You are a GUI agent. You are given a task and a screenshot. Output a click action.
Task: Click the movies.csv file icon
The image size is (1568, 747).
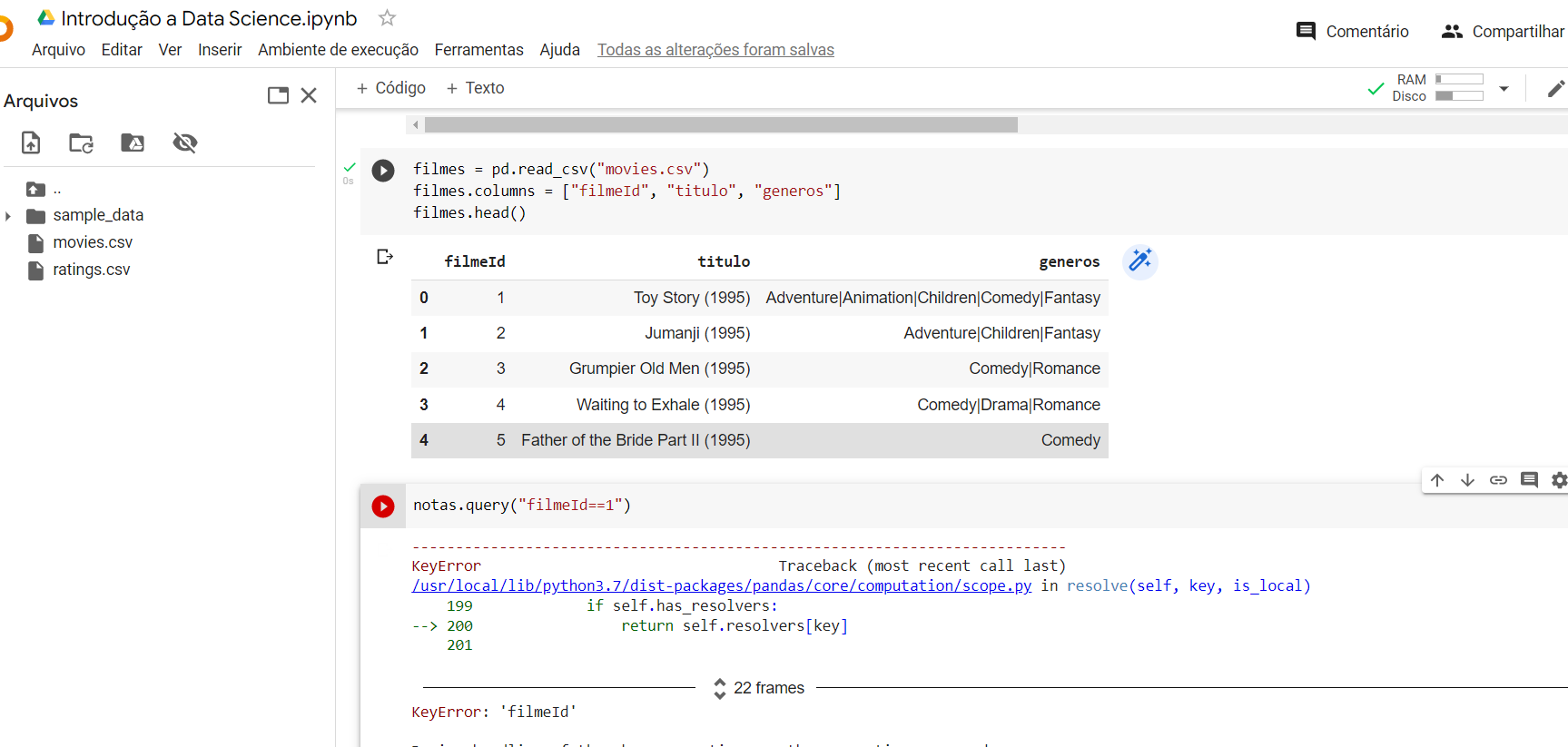[35, 243]
